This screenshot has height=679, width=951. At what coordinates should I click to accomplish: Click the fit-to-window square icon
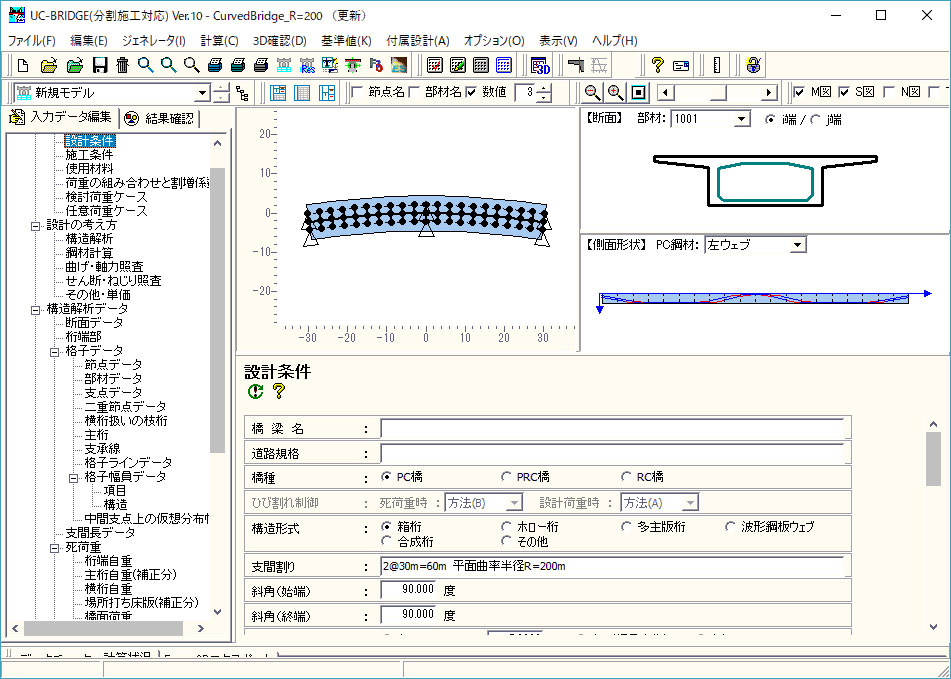[x=638, y=93]
